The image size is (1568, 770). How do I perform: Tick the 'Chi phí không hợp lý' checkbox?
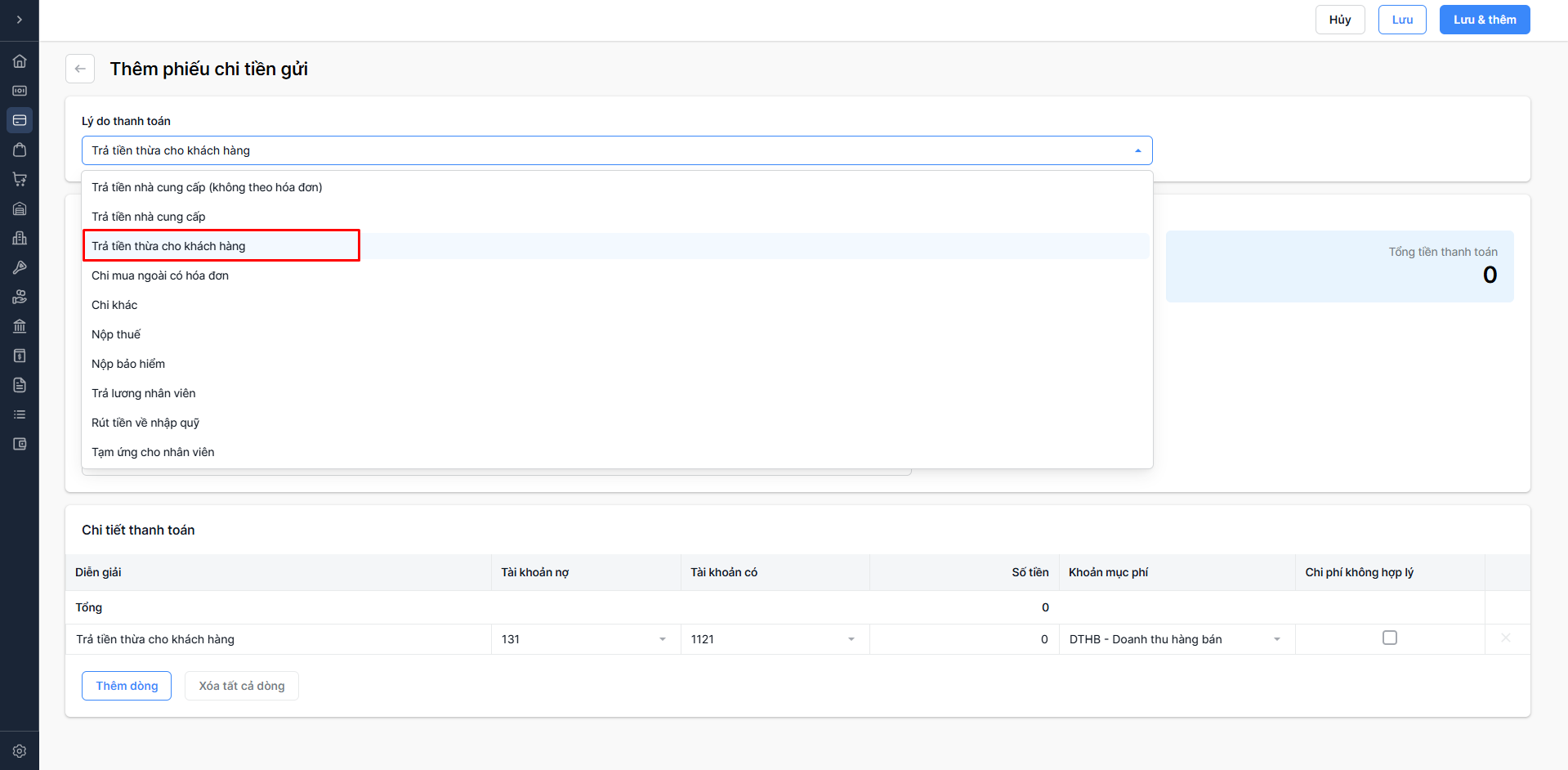point(1389,638)
